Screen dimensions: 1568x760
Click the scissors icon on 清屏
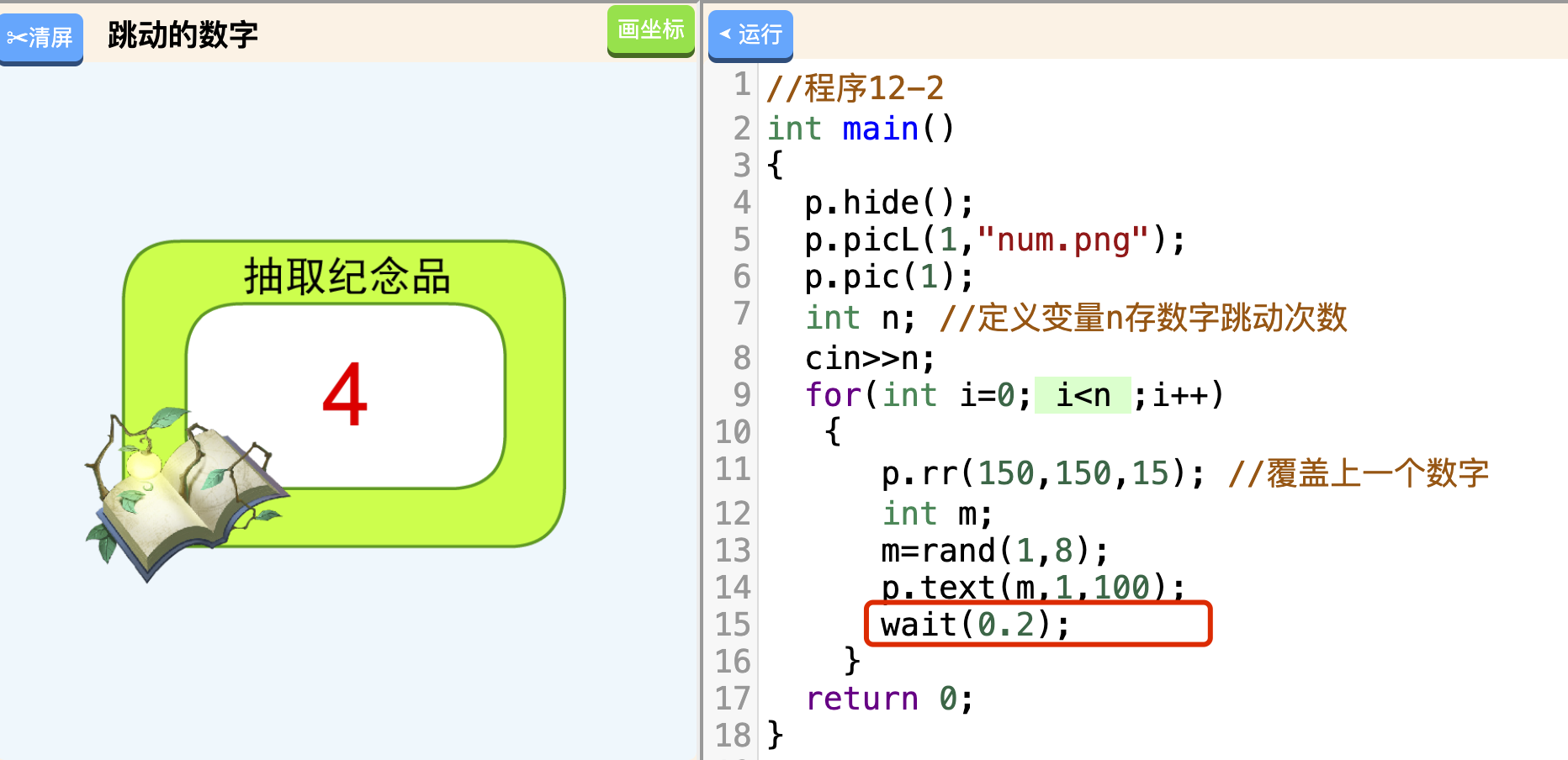click(17, 38)
